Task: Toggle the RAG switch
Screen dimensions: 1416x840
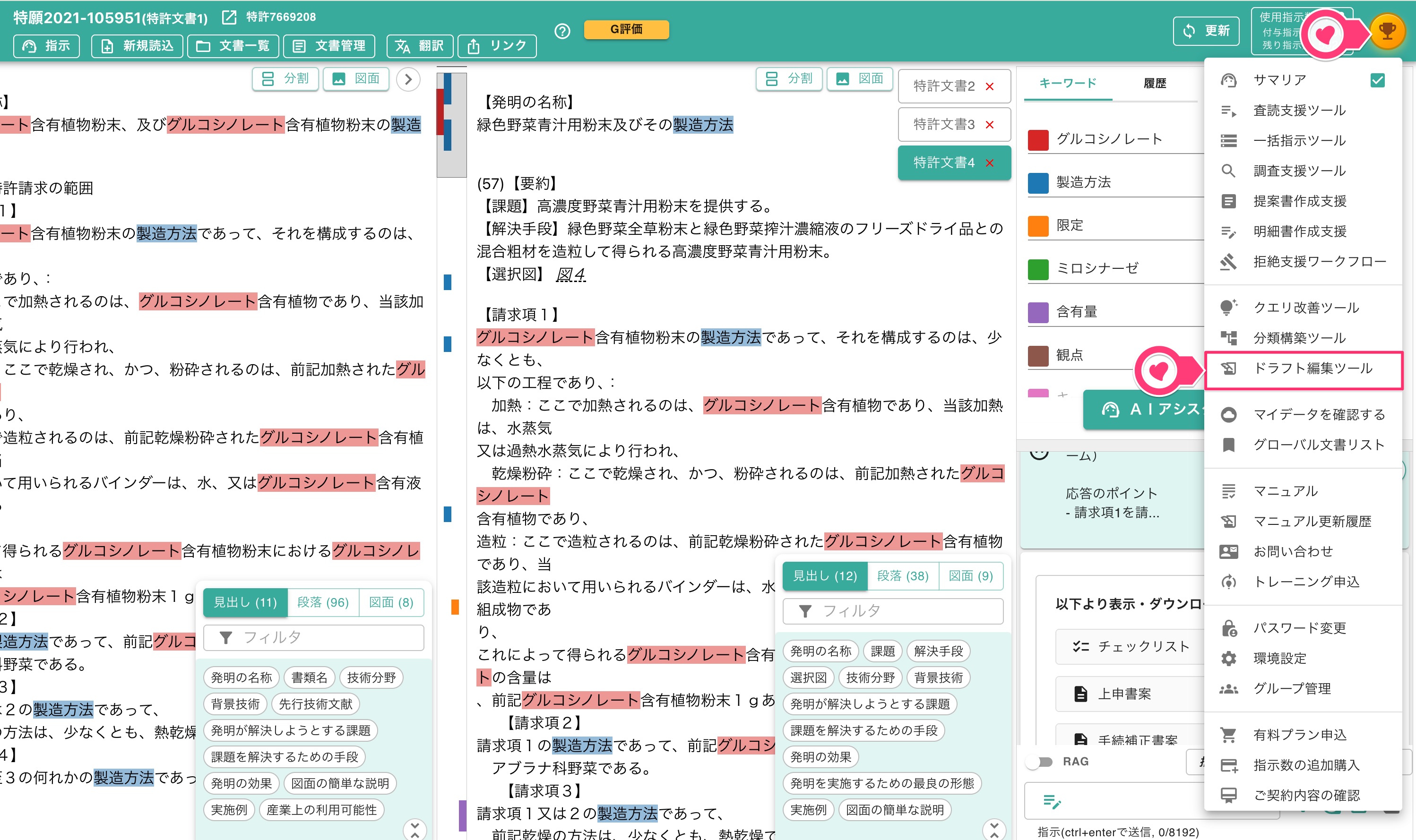Action: tap(1039, 762)
